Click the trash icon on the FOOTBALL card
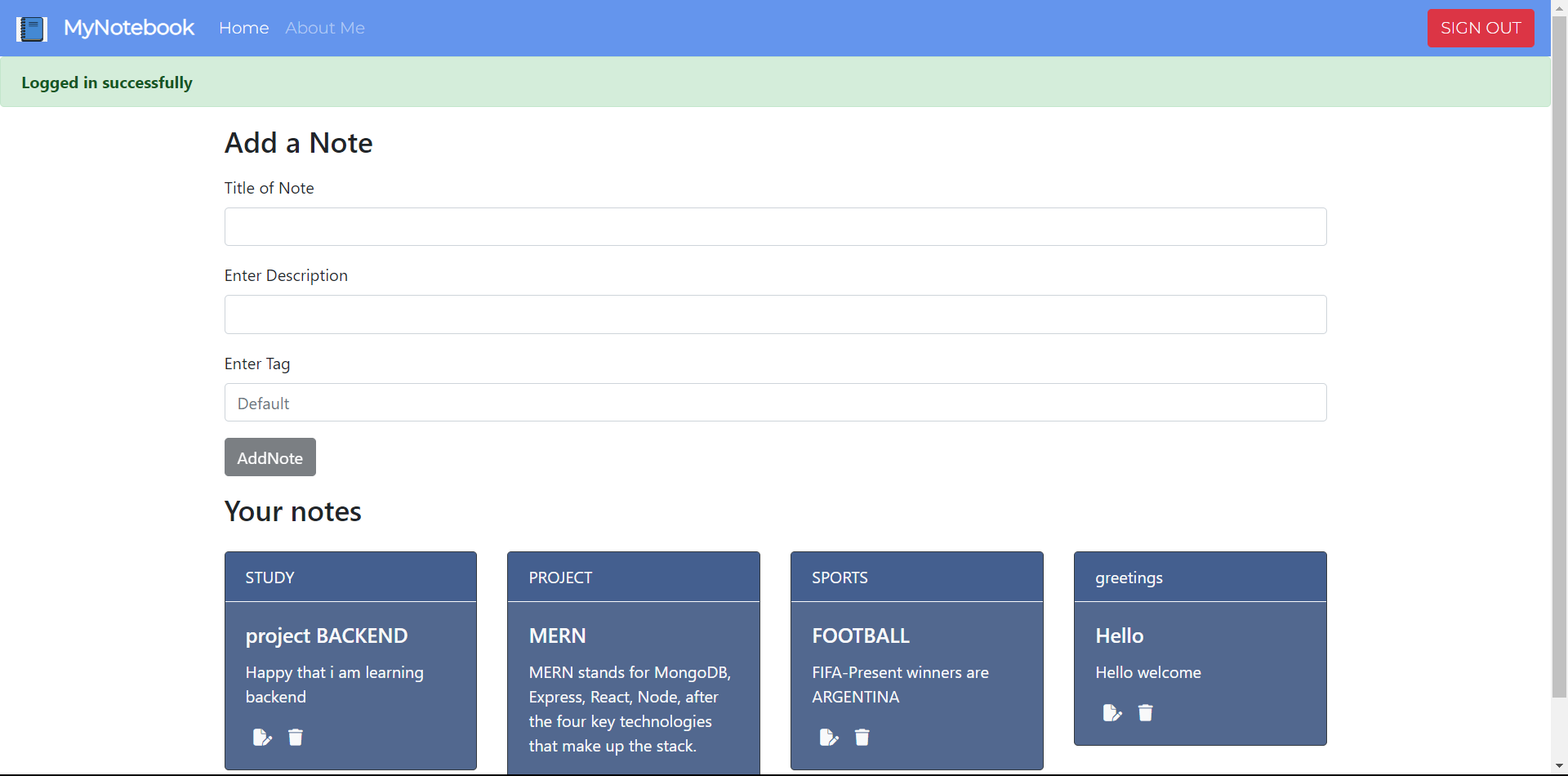The image size is (1568, 776). (862, 737)
